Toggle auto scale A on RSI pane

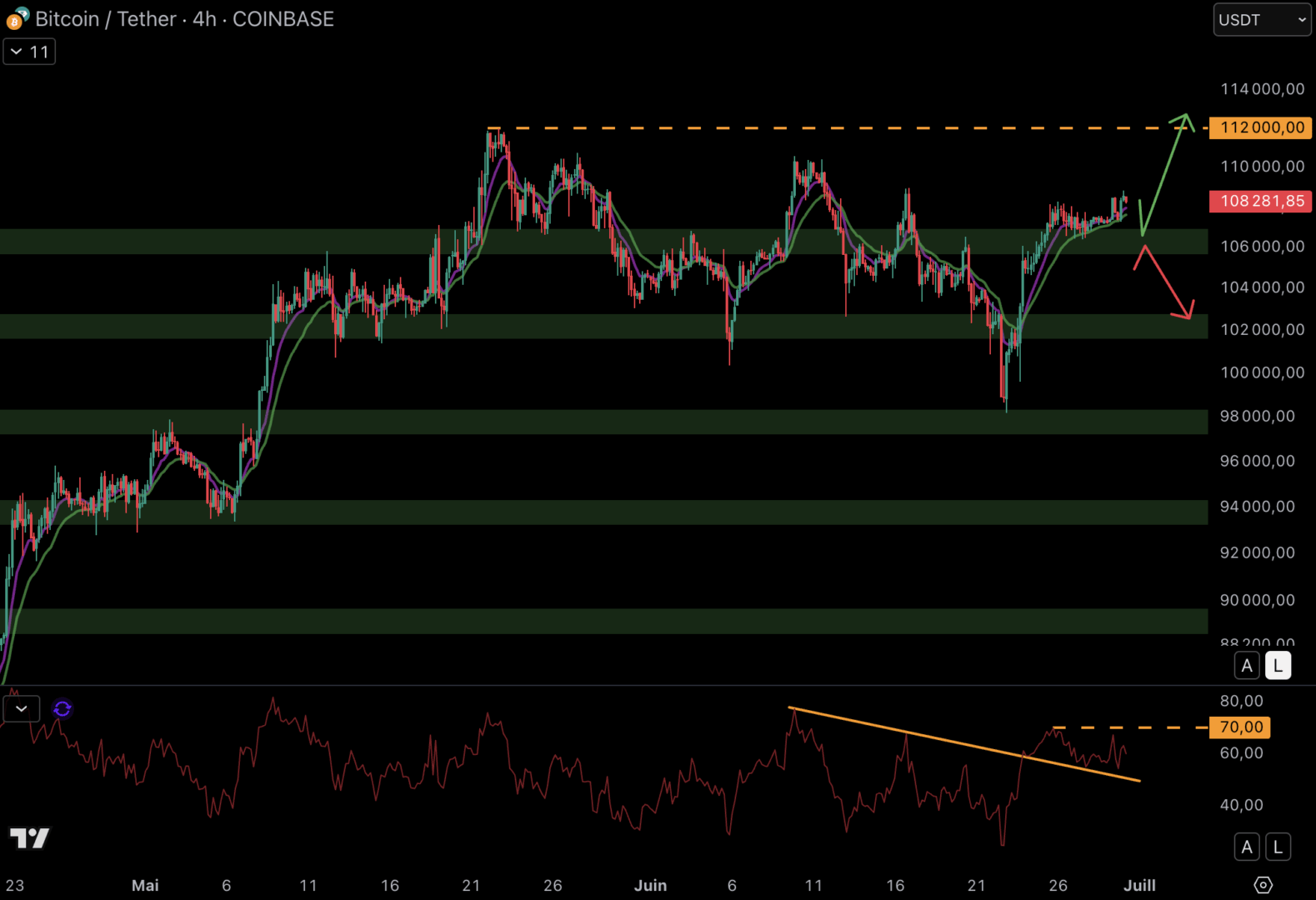coord(1247,847)
